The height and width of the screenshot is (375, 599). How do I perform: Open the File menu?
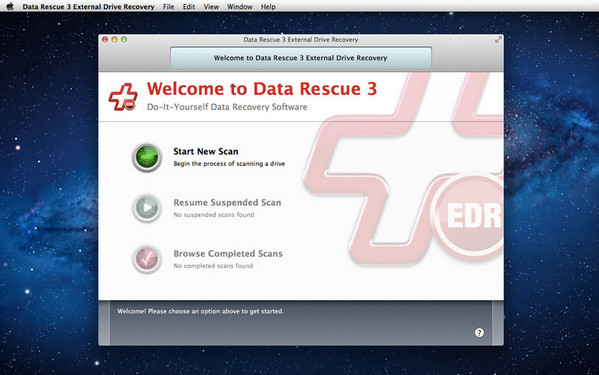[168, 6]
